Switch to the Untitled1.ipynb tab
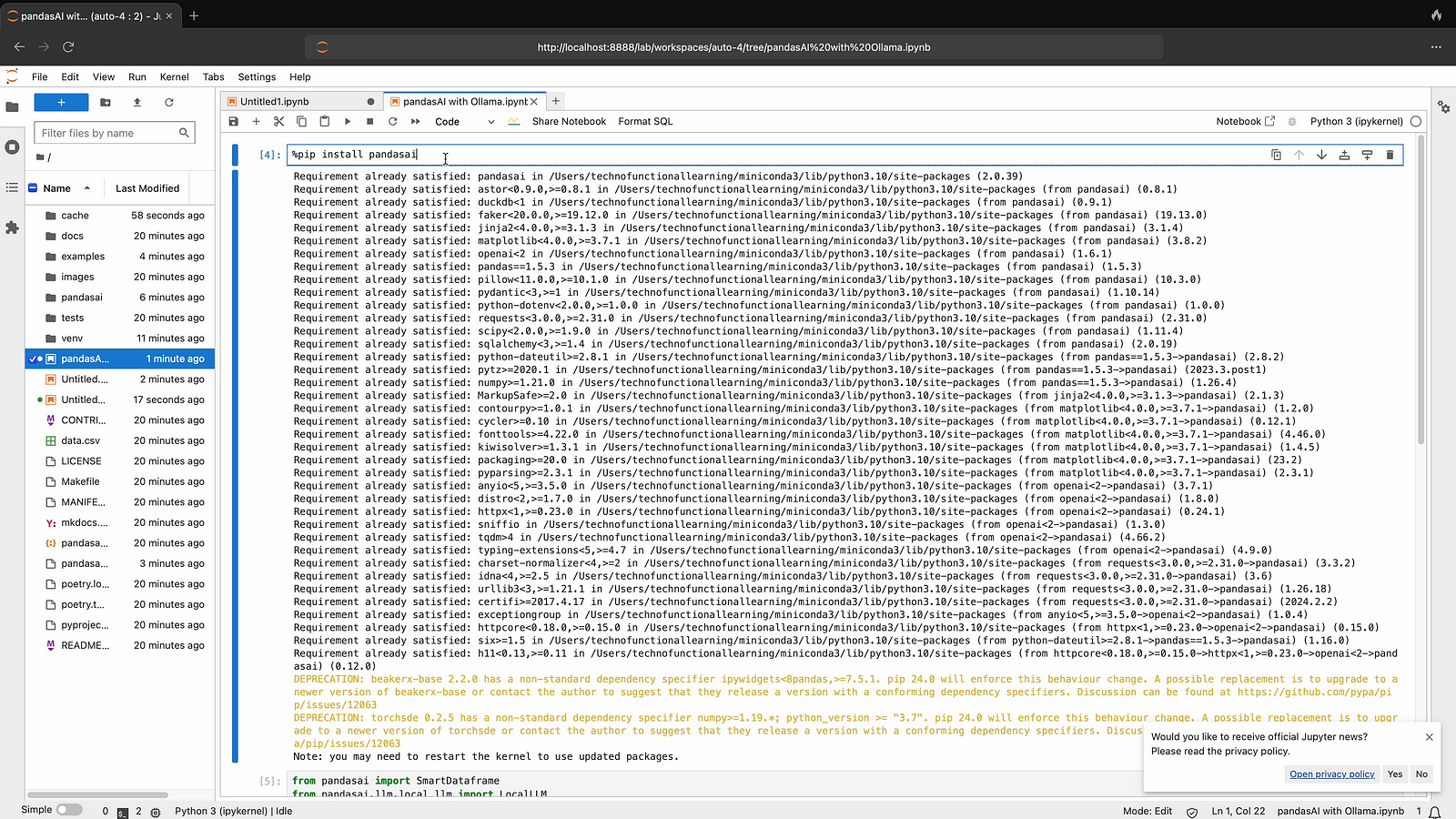Viewport: 1456px width, 819px height. pos(275,101)
